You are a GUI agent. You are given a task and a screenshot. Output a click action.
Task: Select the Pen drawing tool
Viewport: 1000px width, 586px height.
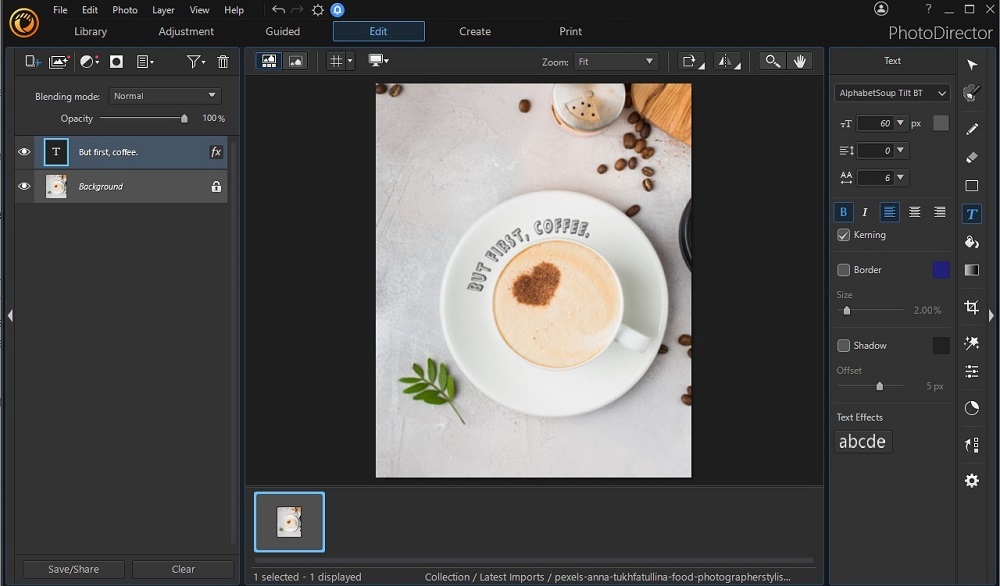click(x=971, y=128)
